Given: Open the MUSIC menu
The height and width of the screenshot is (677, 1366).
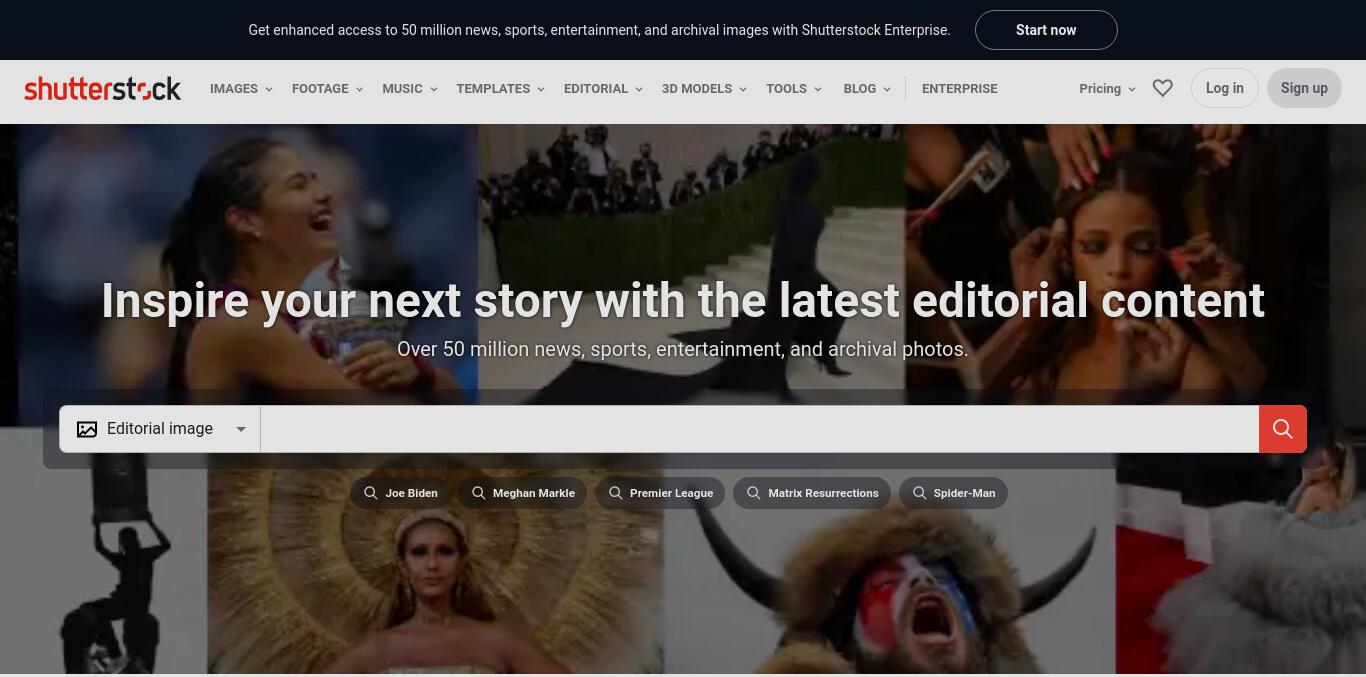Looking at the screenshot, I should (x=410, y=88).
